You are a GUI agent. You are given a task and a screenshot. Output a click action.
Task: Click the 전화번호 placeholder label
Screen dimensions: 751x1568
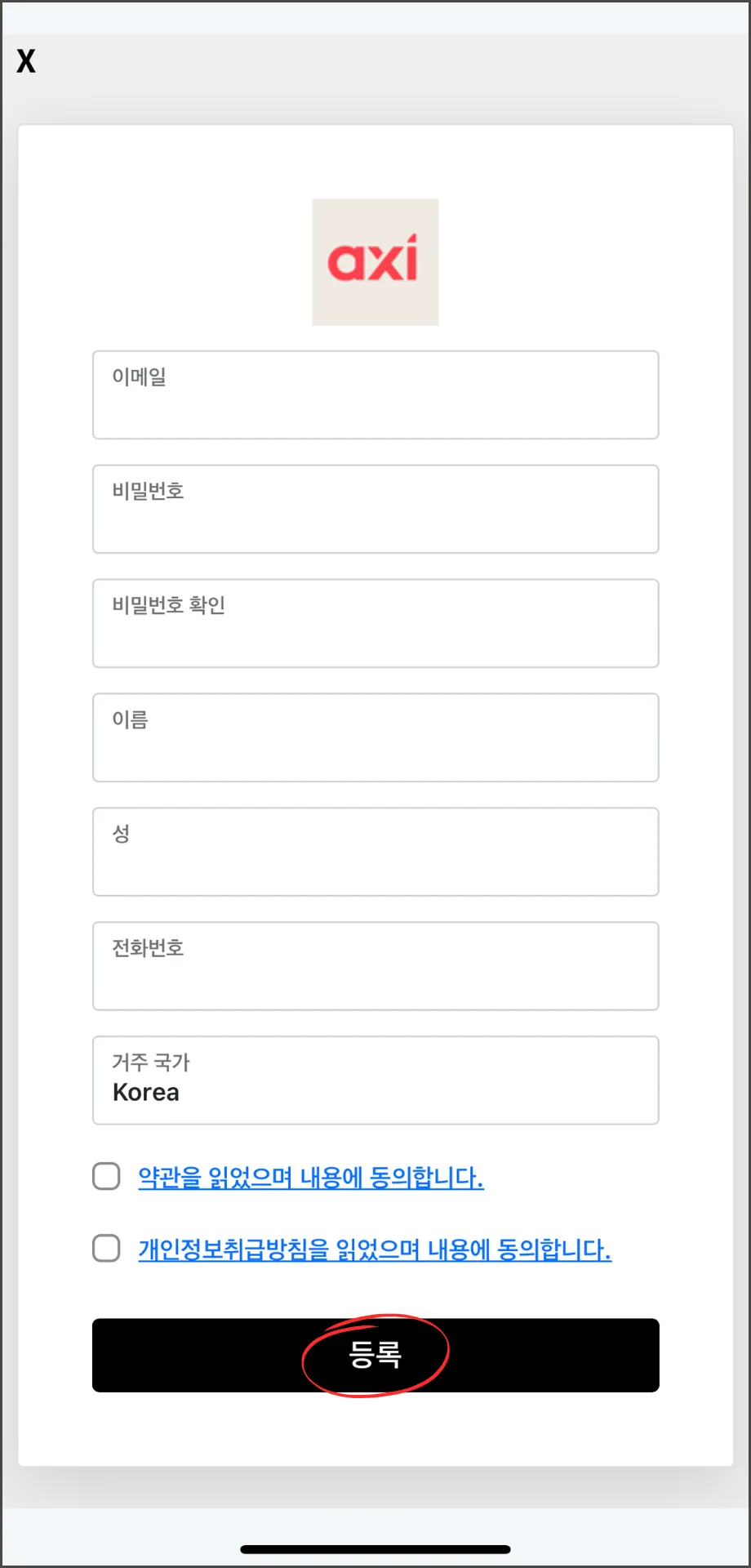click(x=148, y=948)
